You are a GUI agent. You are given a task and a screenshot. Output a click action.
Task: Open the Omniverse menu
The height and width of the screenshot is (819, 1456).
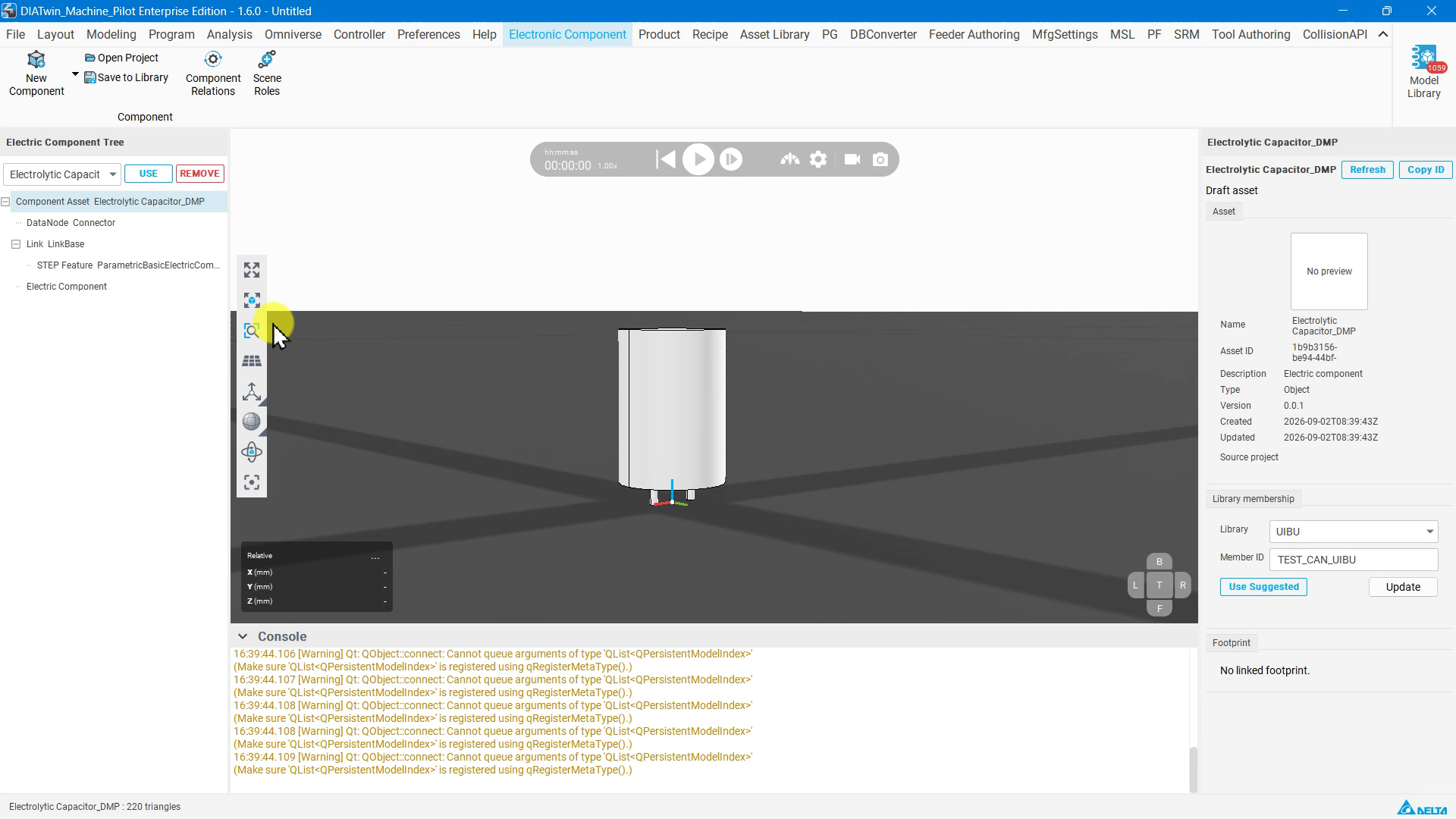[293, 34]
